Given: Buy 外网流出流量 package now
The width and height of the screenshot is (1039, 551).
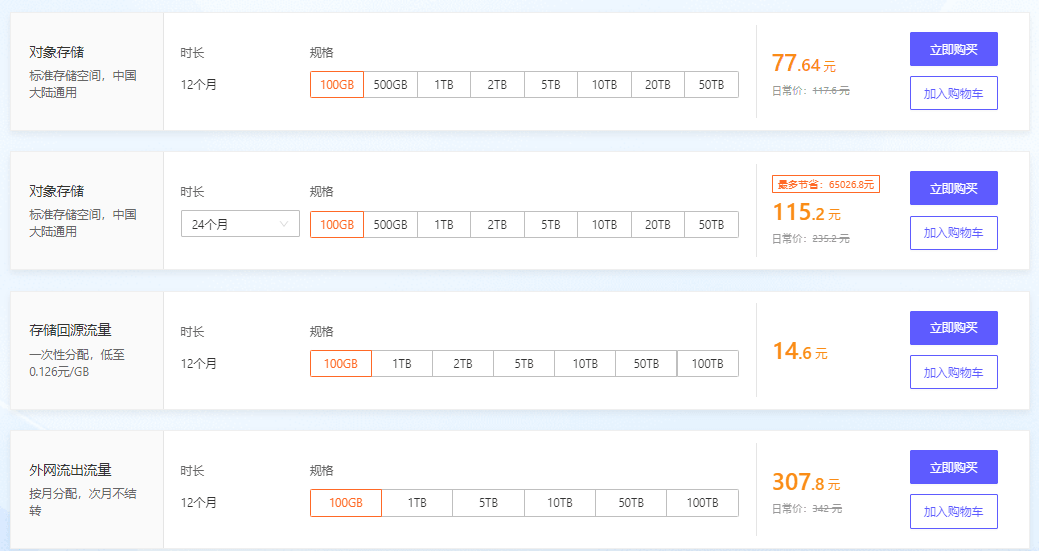Looking at the screenshot, I should coord(953,467).
